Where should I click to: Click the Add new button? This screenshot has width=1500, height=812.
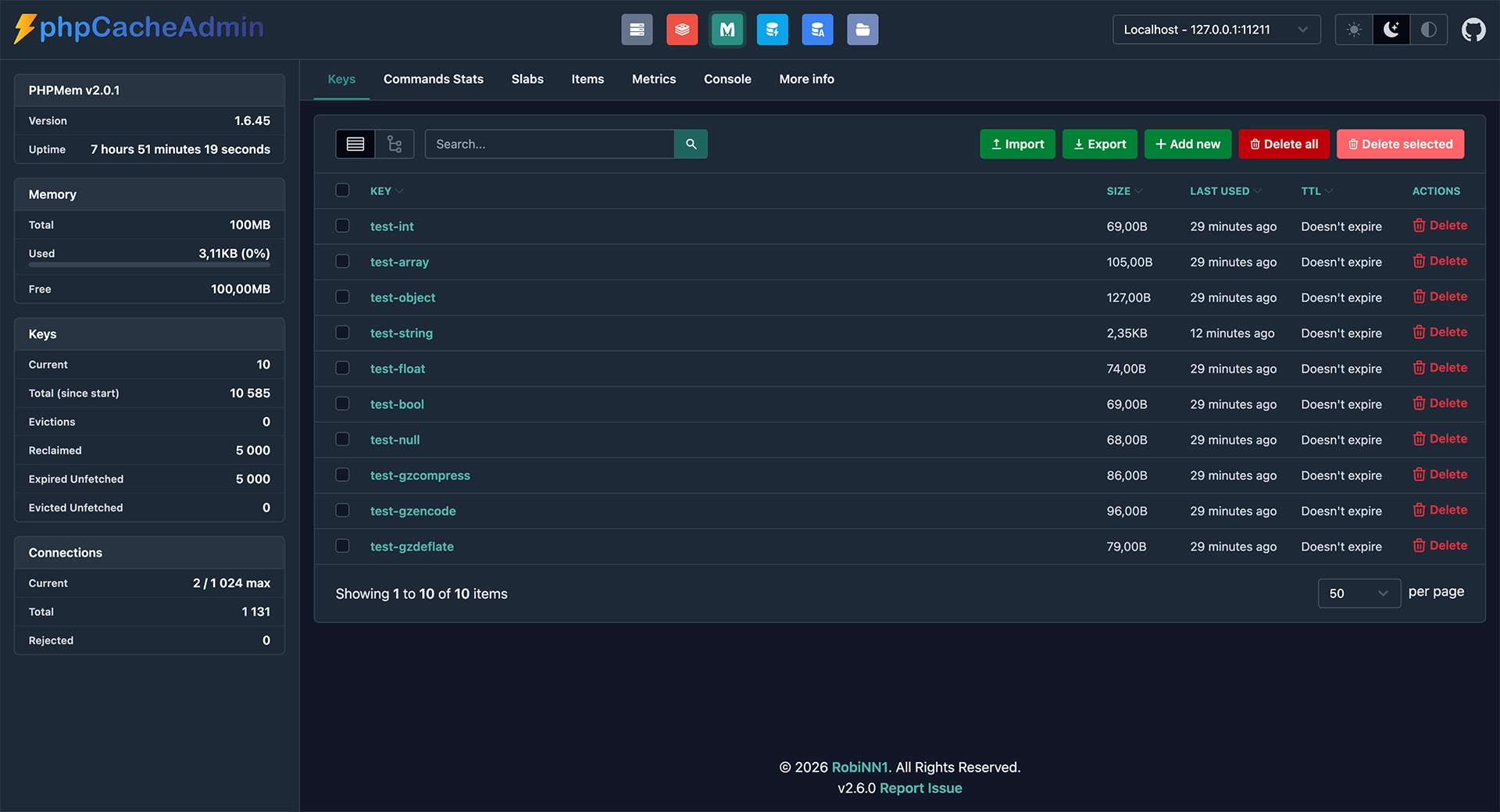1187,144
